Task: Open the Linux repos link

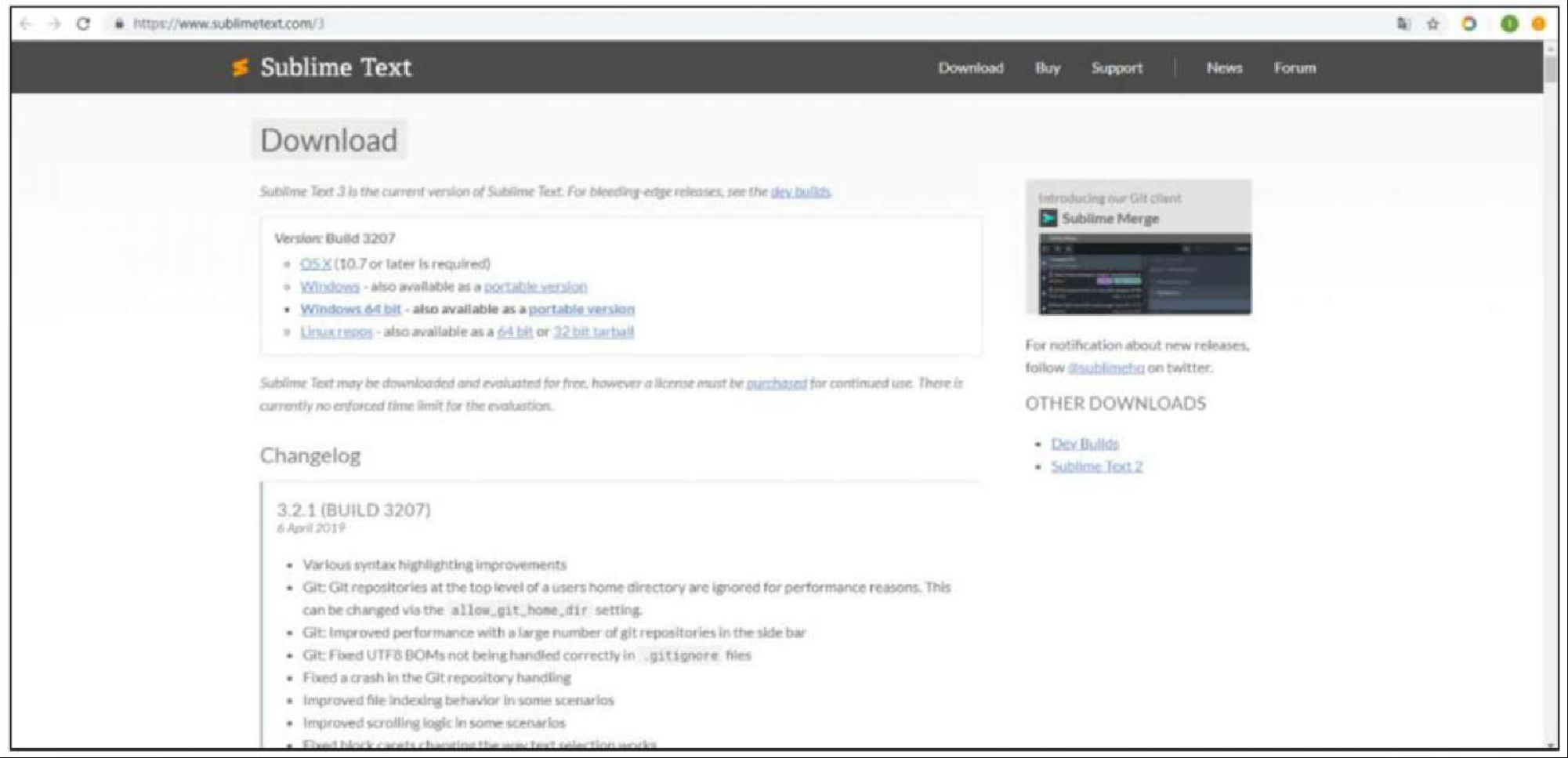Action: pyautogui.click(x=336, y=332)
